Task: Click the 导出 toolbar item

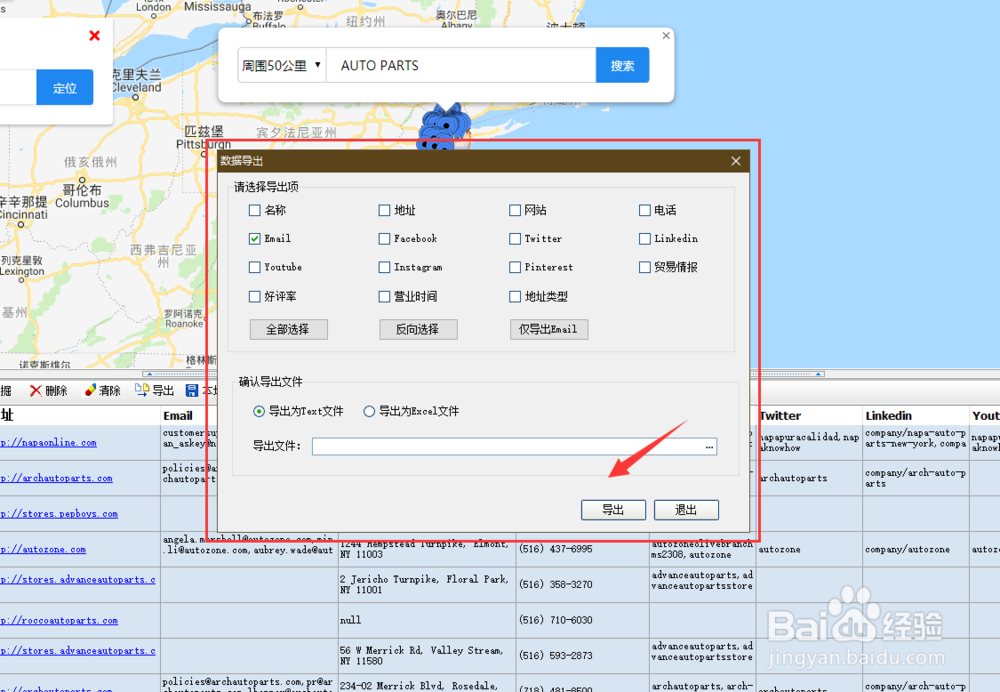Action: point(154,390)
